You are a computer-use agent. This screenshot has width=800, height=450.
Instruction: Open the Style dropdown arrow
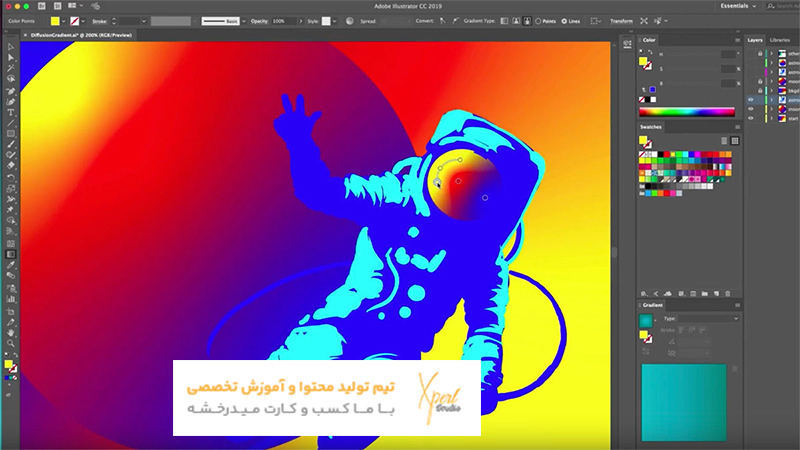click(x=335, y=21)
